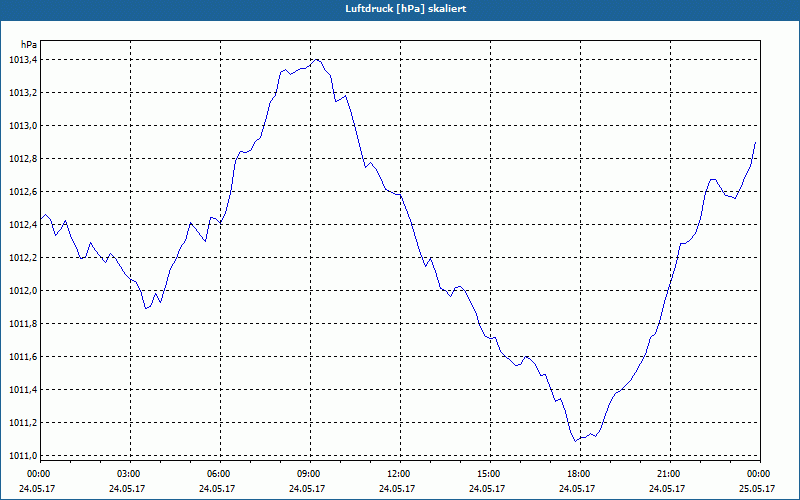The width and height of the screenshot is (800, 500).
Task: Select the 1012,4 y-axis label
Action: pyautogui.click(x=23, y=225)
